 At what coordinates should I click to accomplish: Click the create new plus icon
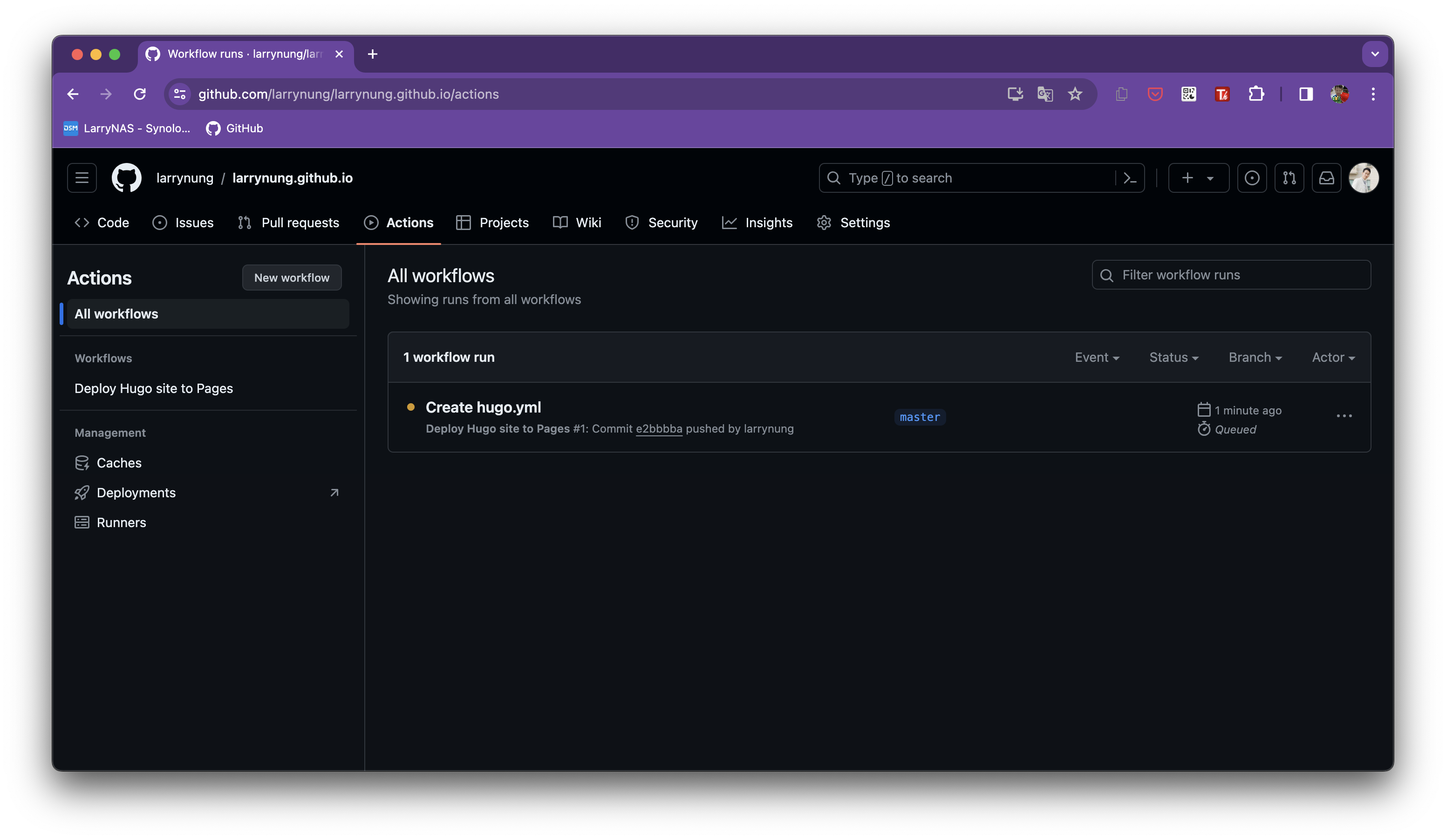tap(1187, 178)
